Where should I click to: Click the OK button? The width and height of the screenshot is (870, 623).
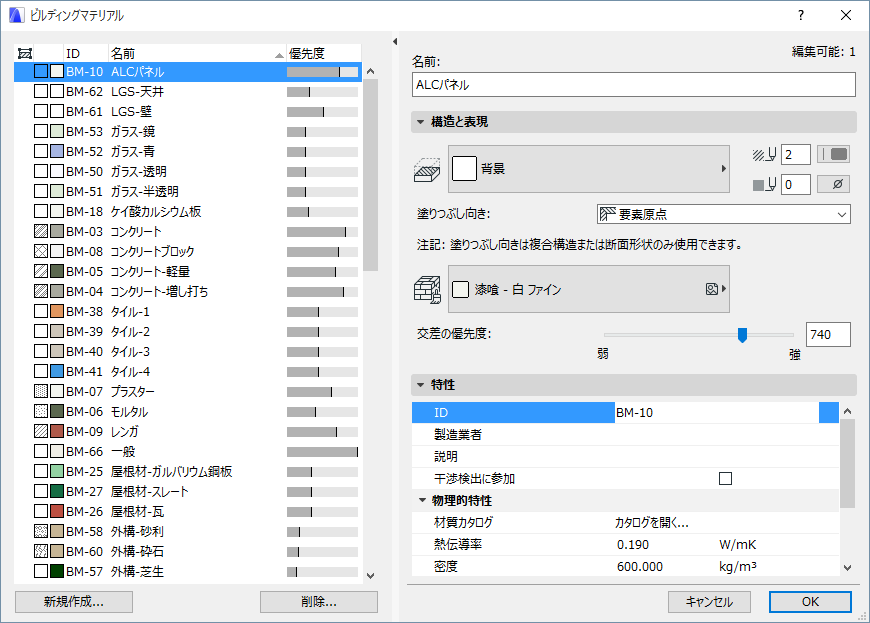pyautogui.click(x=810, y=602)
